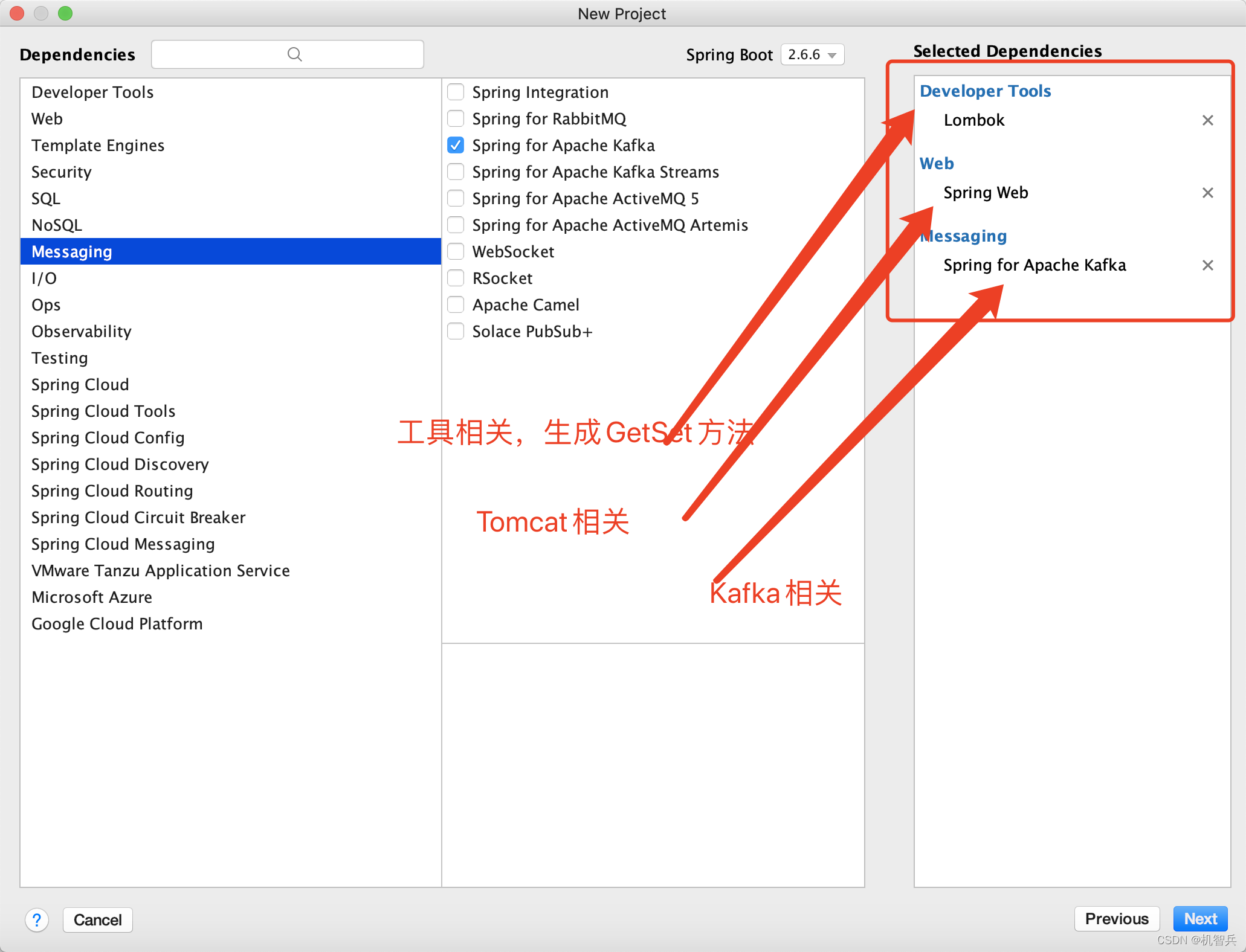Open the Spring Boot version dropdown
This screenshot has width=1246, height=952.
click(x=812, y=54)
